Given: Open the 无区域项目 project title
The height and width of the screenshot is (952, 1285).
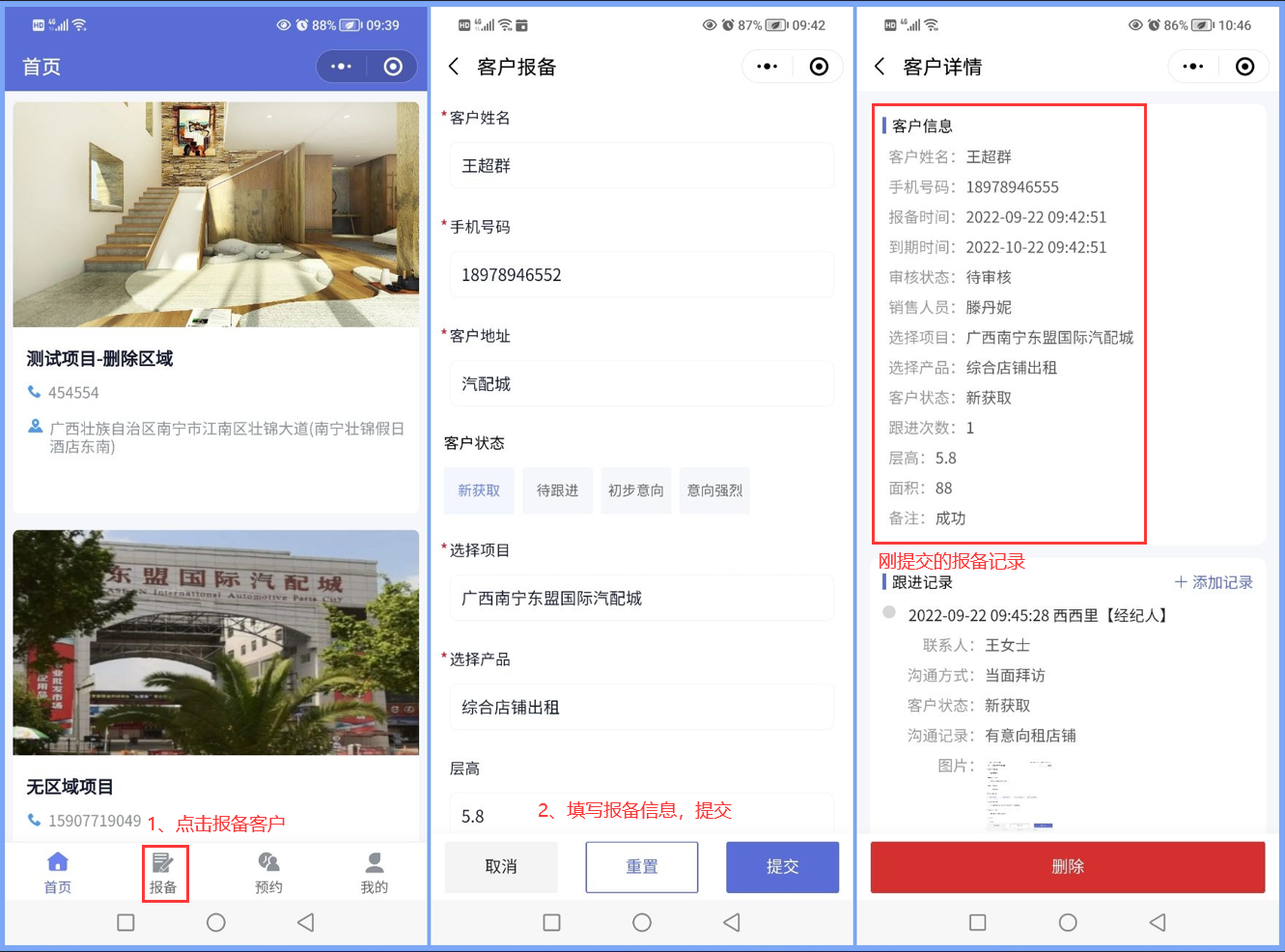Looking at the screenshot, I should click(70, 787).
